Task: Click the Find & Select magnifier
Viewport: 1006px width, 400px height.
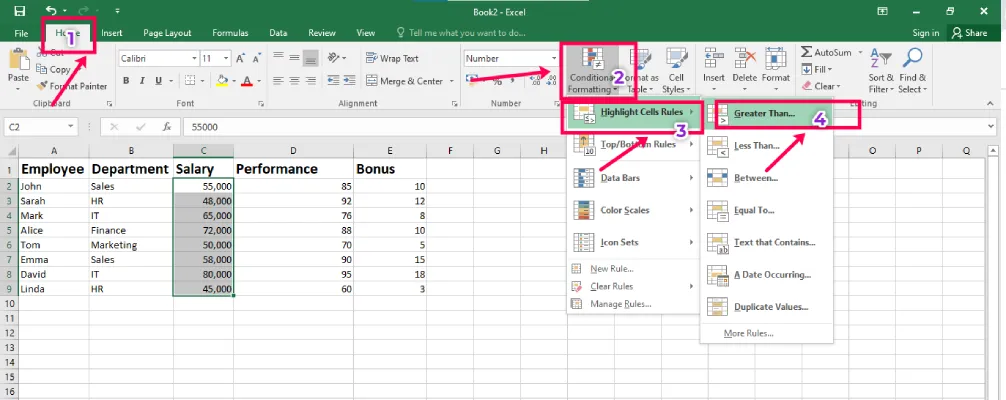Action: click(x=912, y=59)
